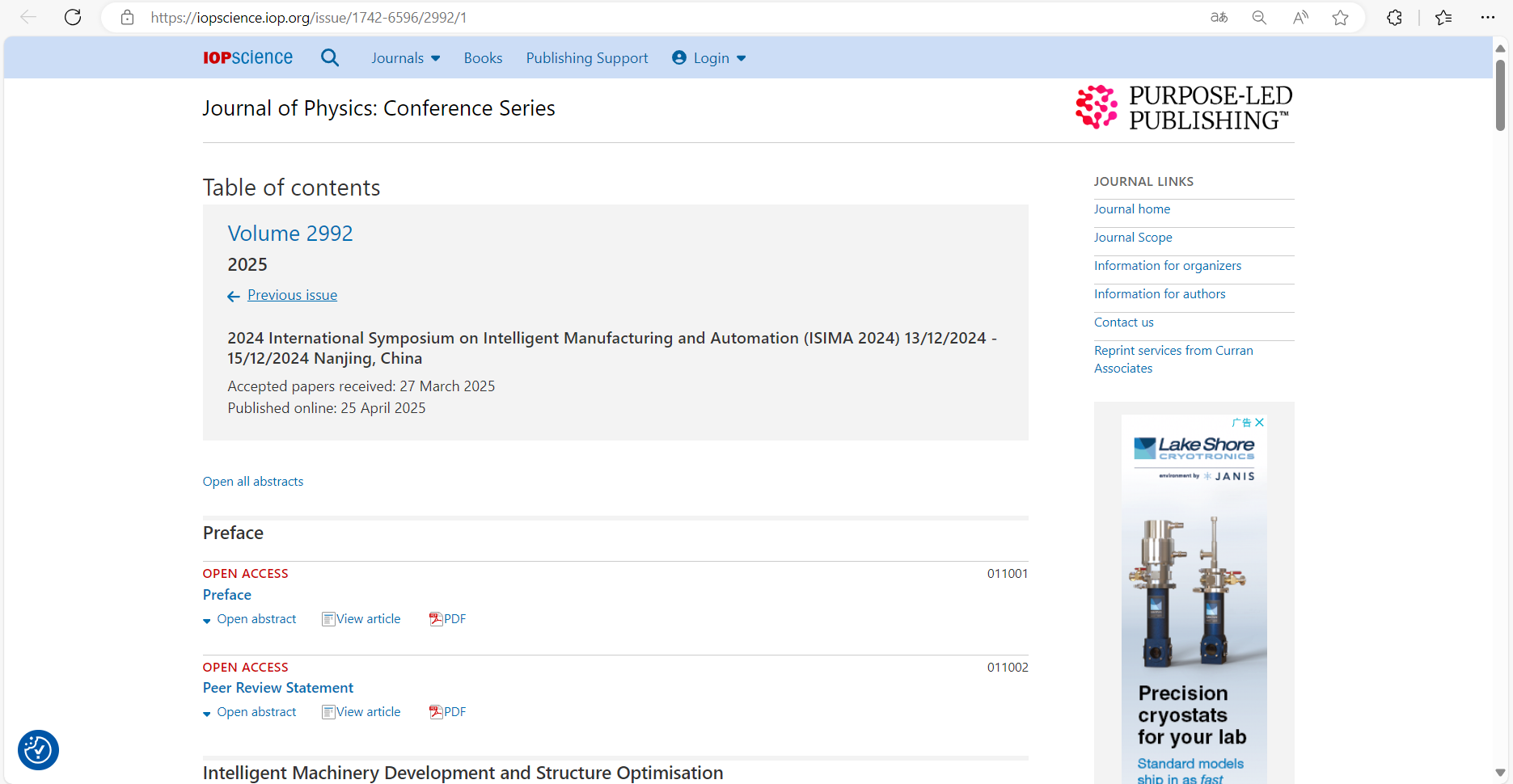View site information lock icon
1513x784 pixels.
[127, 17]
